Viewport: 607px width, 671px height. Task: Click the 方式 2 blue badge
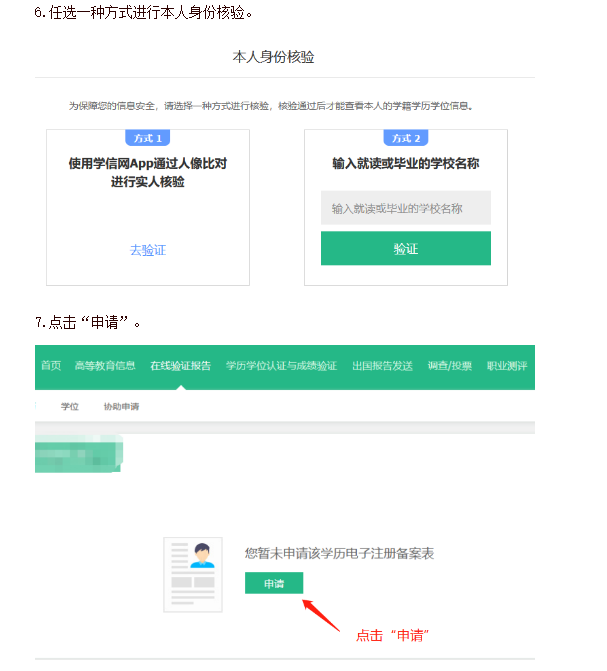click(x=406, y=138)
